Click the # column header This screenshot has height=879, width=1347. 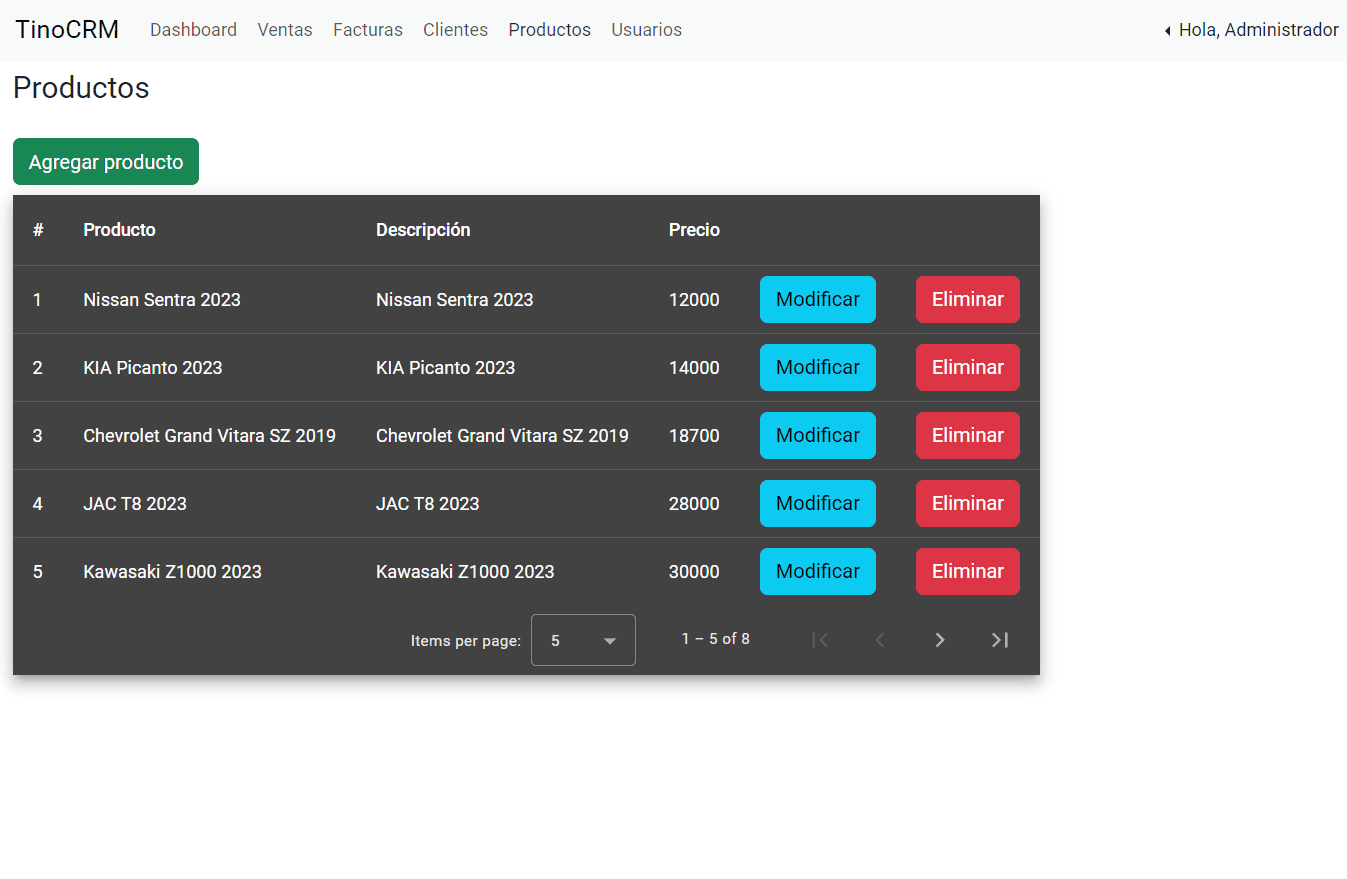38,230
